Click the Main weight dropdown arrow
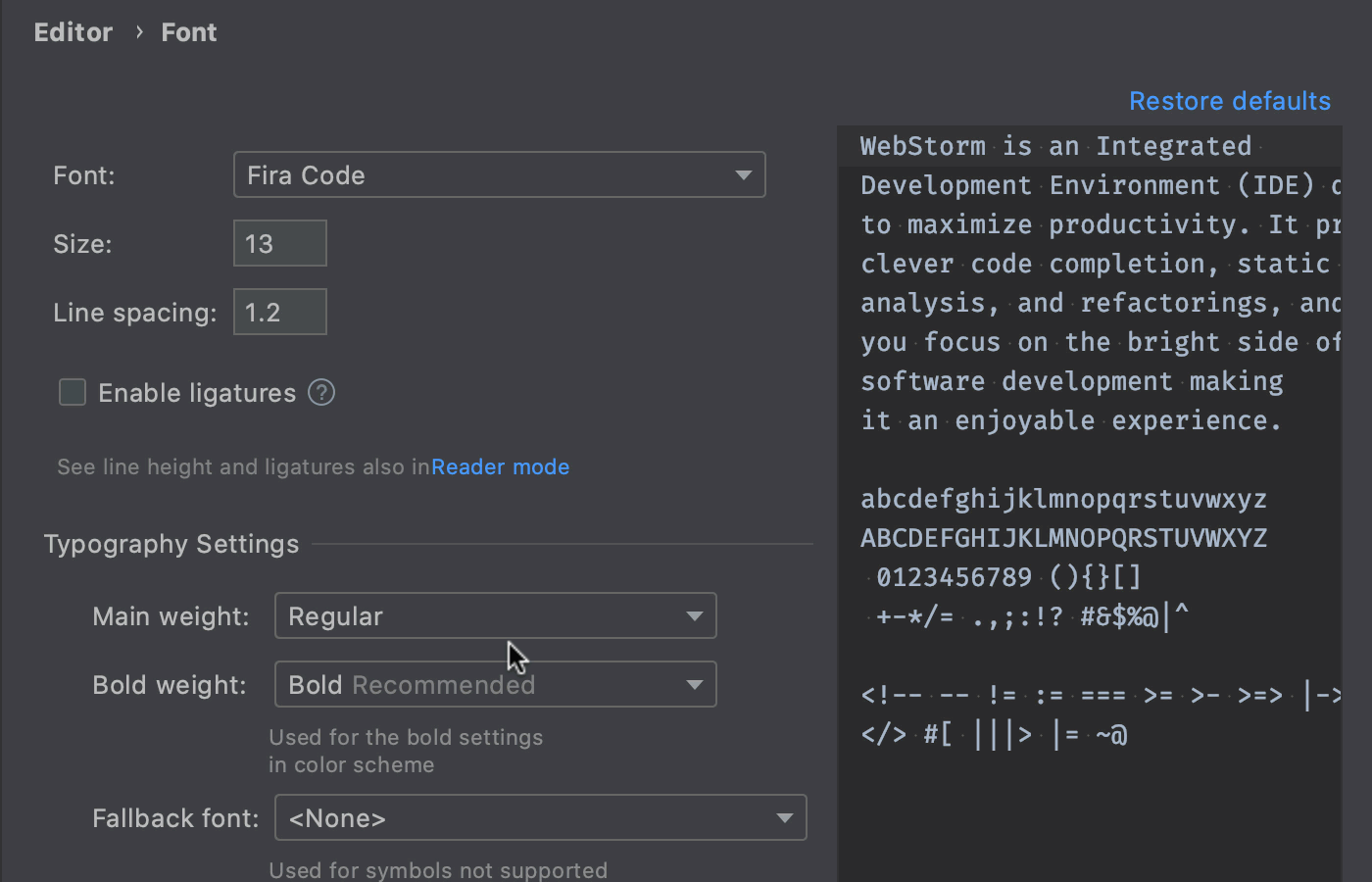 tap(695, 615)
